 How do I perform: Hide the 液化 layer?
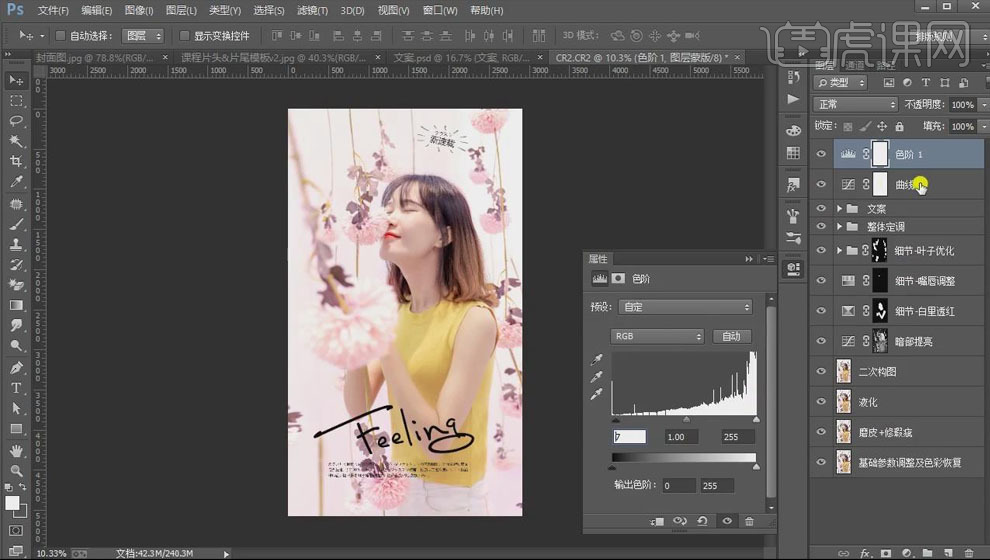[820, 402]
